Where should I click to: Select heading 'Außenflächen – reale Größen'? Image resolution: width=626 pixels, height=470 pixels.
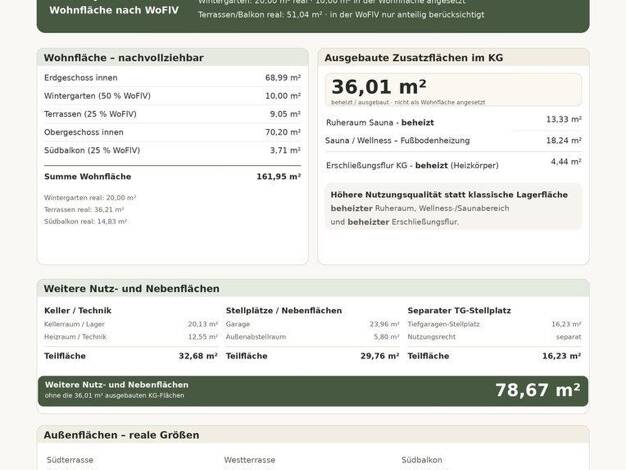(121, 435)
